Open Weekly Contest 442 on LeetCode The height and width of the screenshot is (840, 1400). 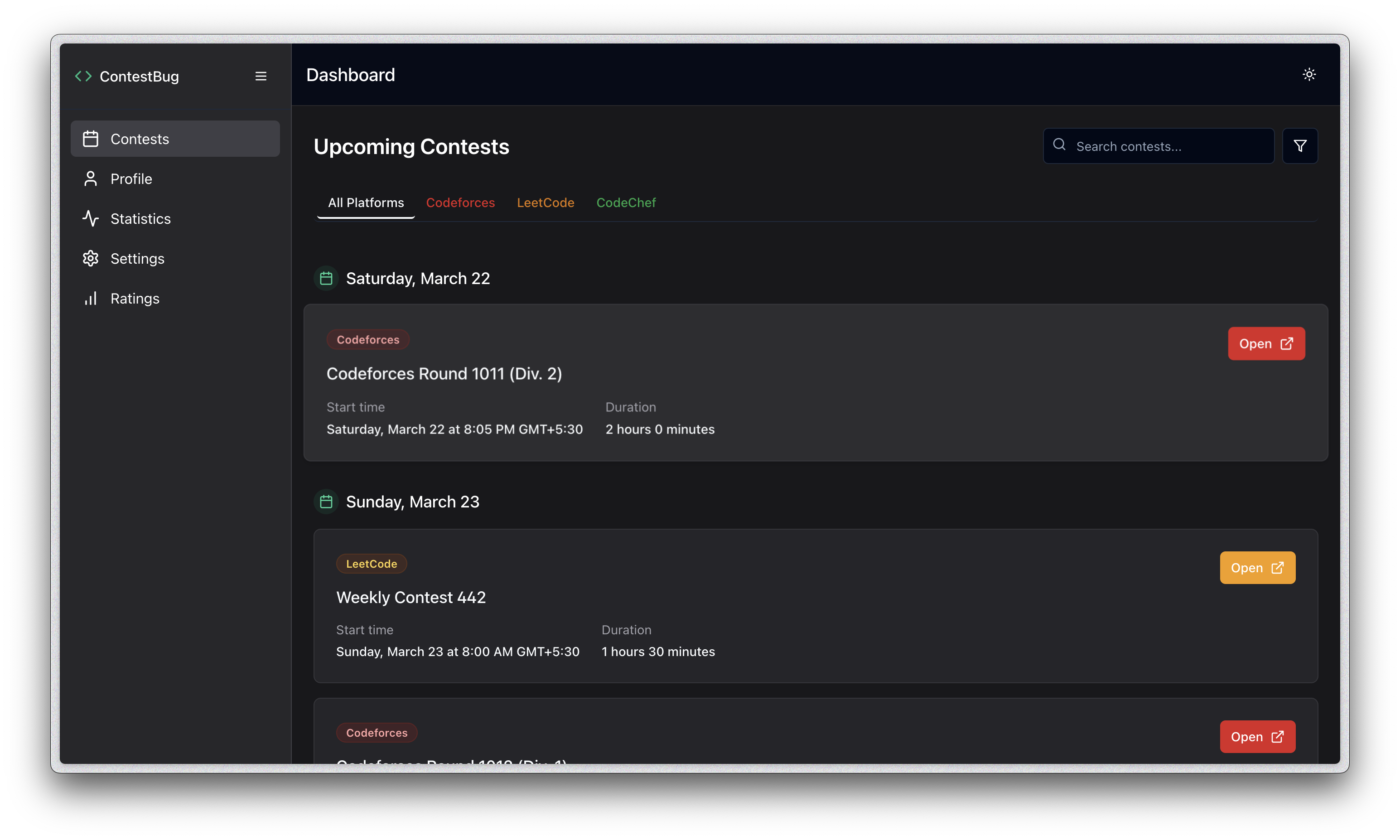pyautogui.click(x=1257, y=568)
